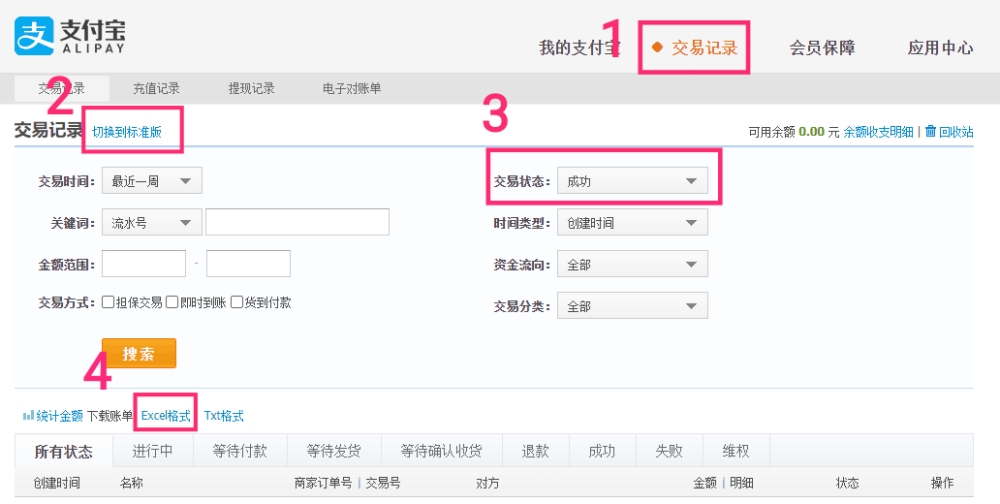Check the 货到付款 option

(237, 302)
